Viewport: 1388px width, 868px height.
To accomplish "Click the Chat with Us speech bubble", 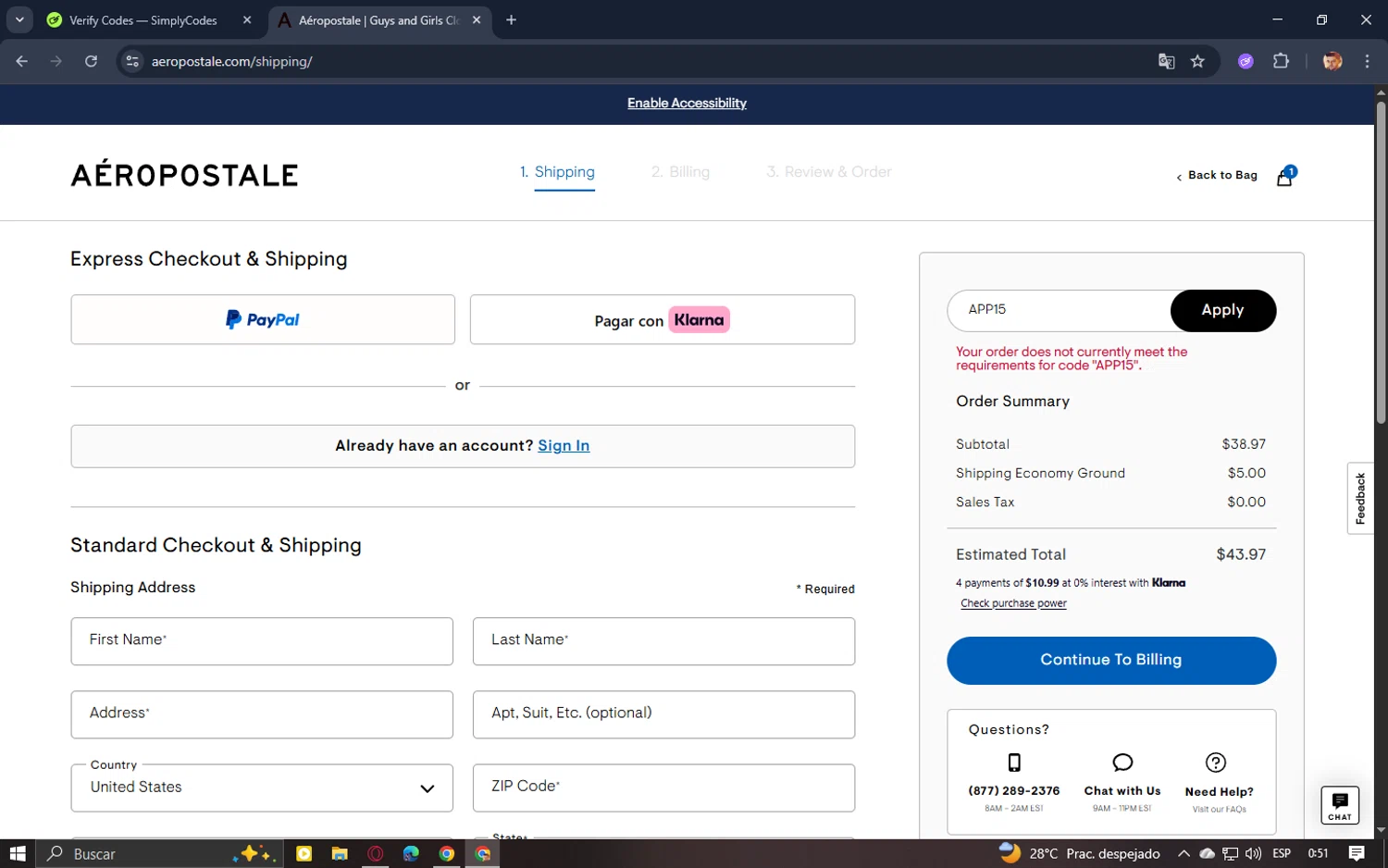I will [1122, 763].
